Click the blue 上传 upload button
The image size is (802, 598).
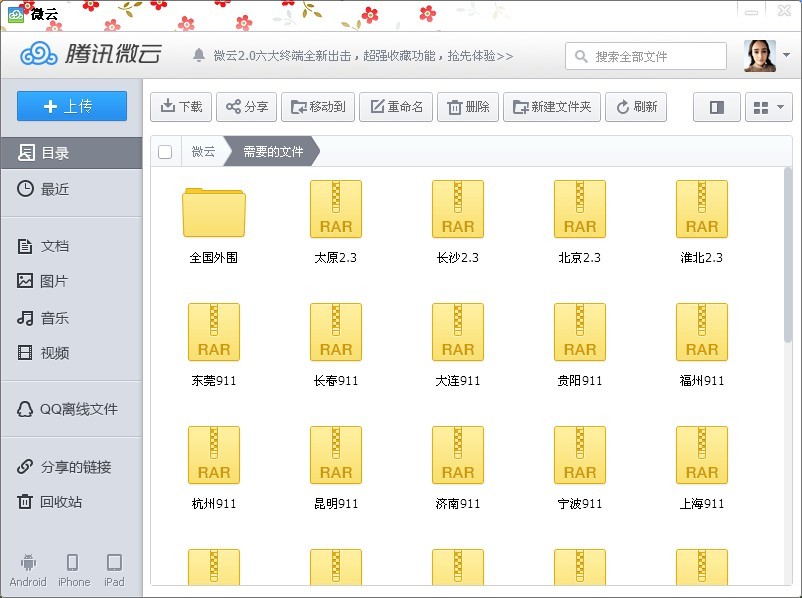pos(71,106)
